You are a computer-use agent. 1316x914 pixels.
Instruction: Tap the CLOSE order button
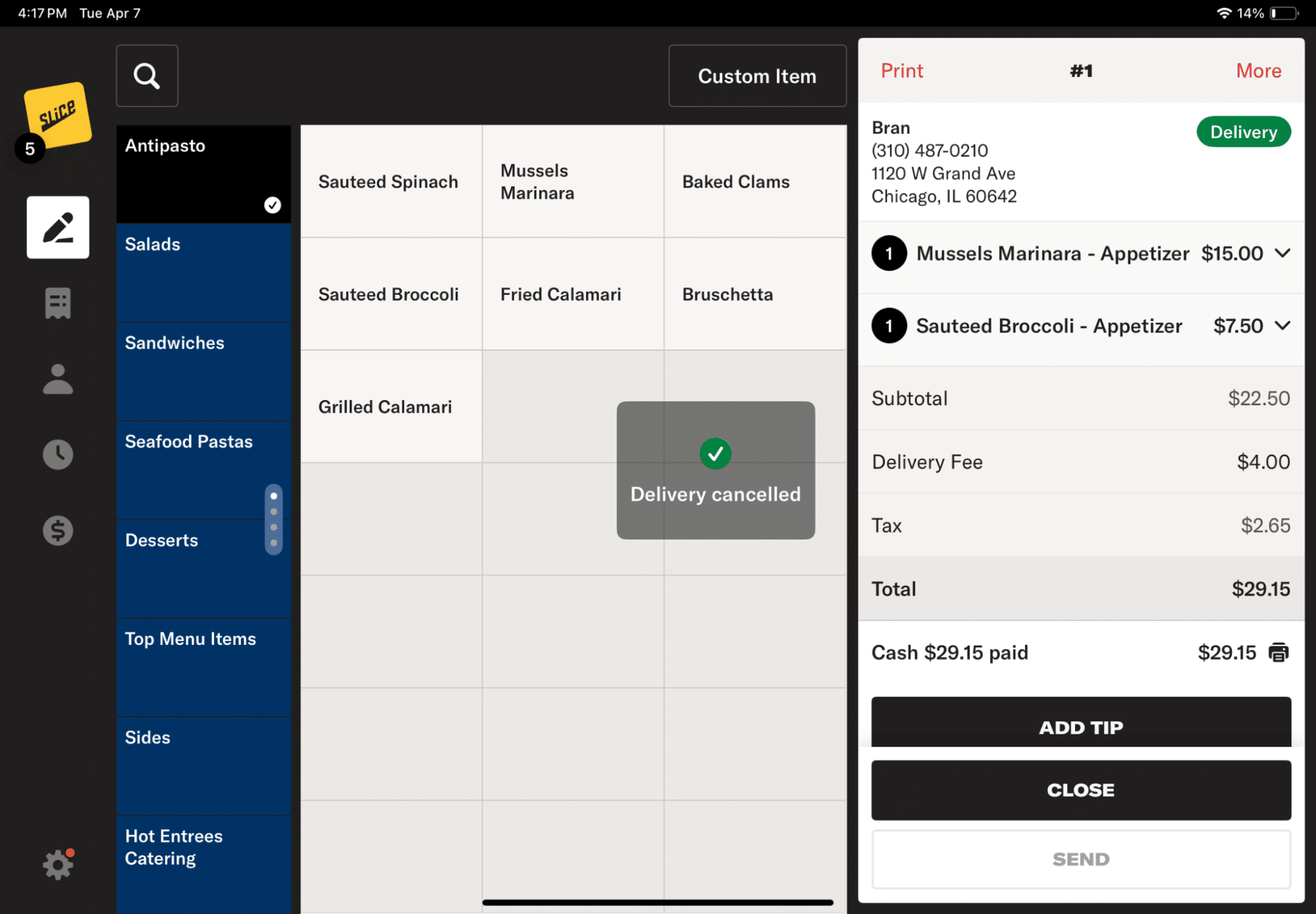click(x=1081, y=790)
